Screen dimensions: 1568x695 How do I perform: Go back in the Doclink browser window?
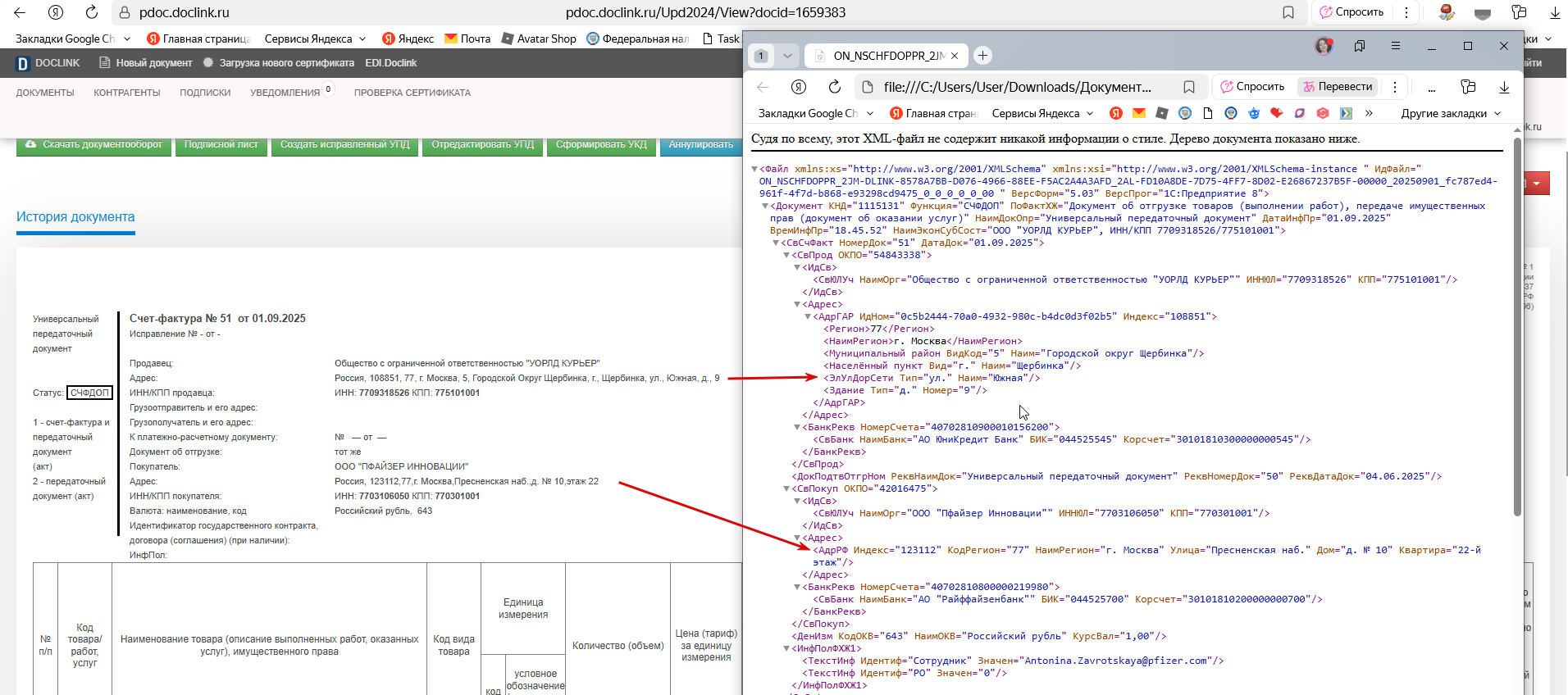pos(20,12)
